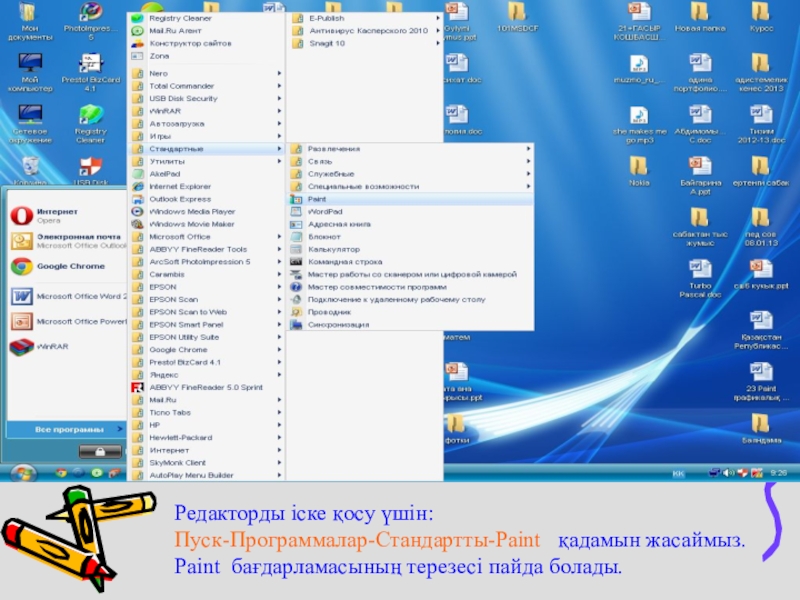The image size is (800, 600).
Task: Select Mail.Ru Агент entry
Action: coord(207,31)
